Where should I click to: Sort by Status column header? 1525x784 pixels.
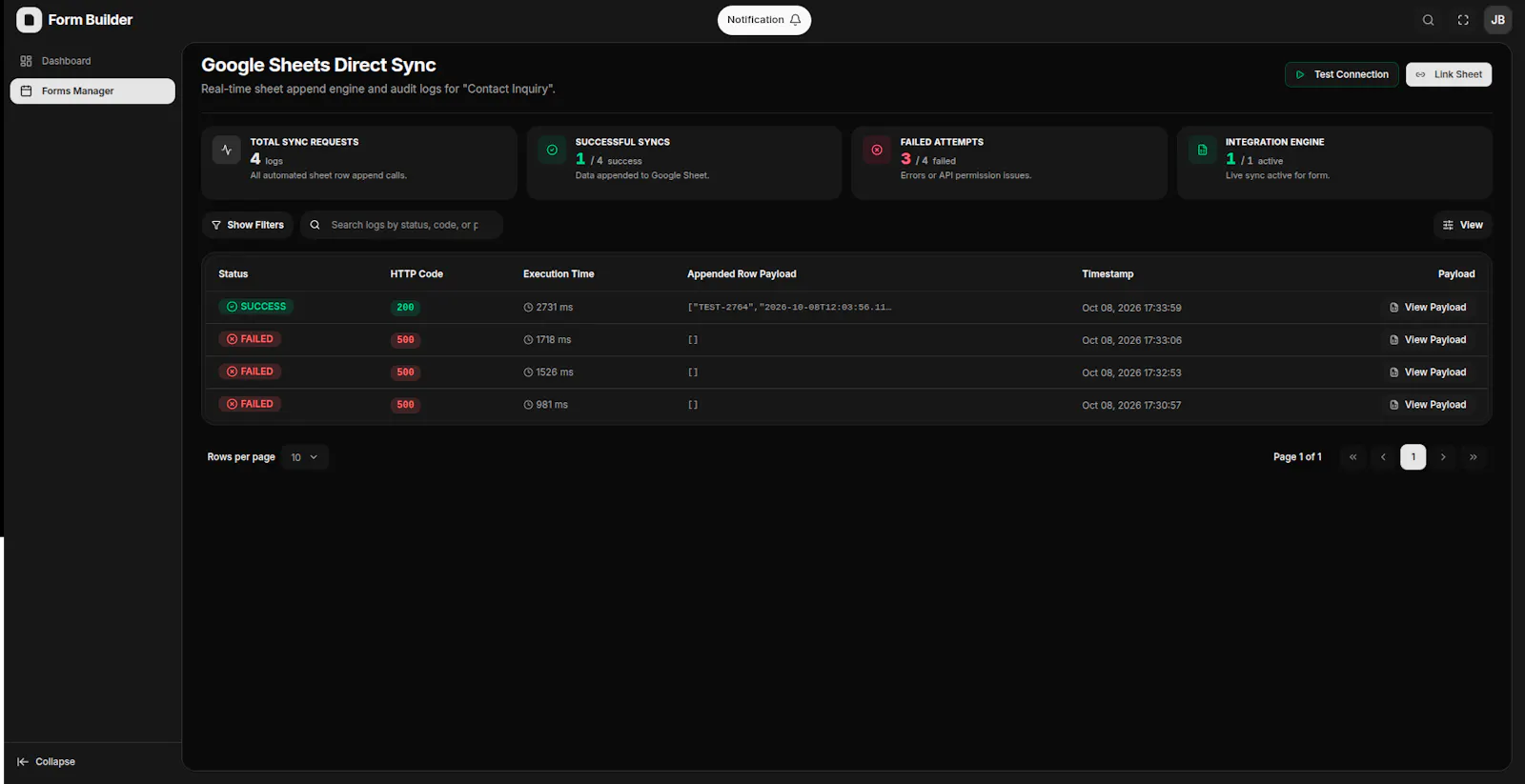pos(234,274)
